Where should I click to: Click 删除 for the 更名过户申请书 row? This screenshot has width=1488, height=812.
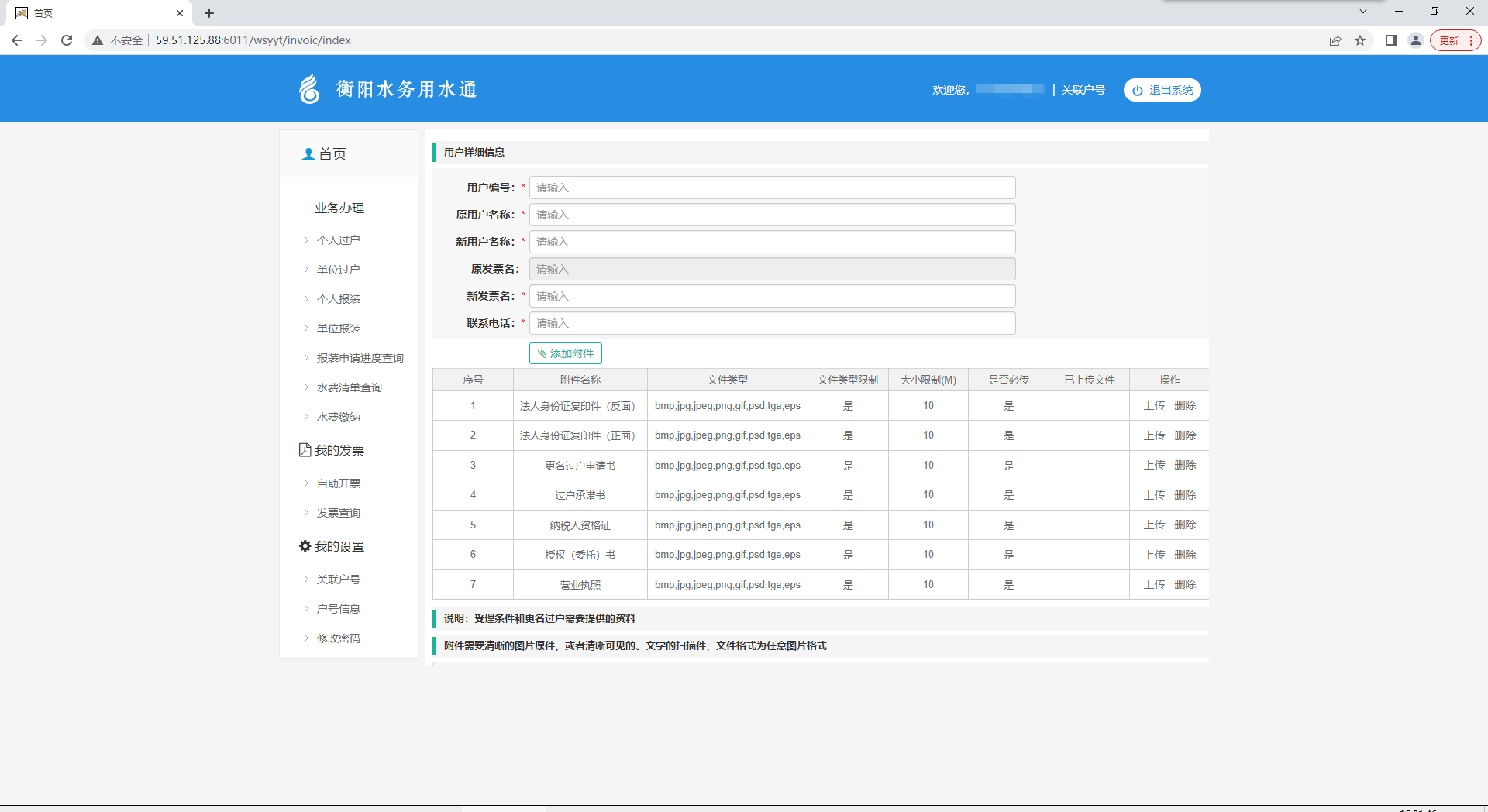[1185, 465]
